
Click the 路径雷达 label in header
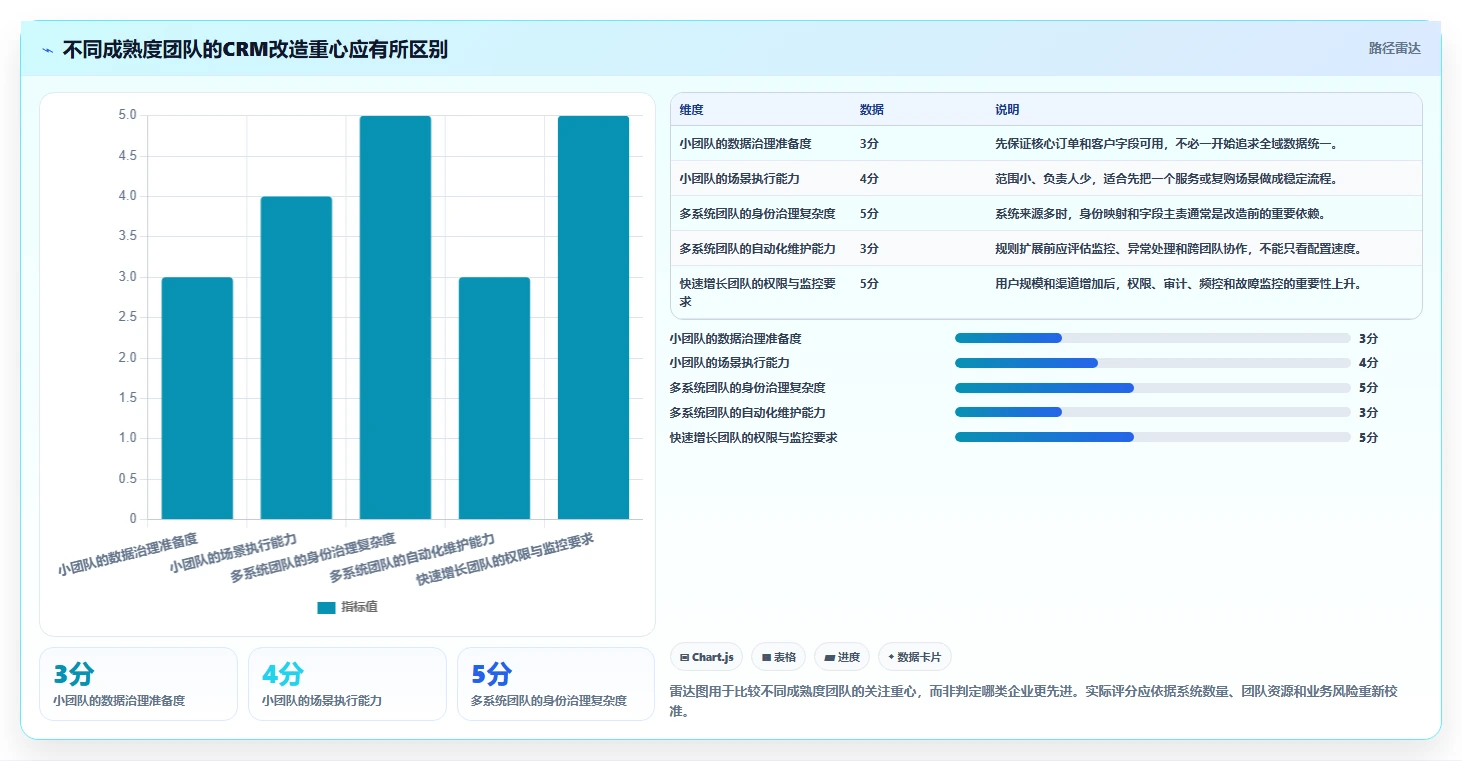tap(1394, 48)
